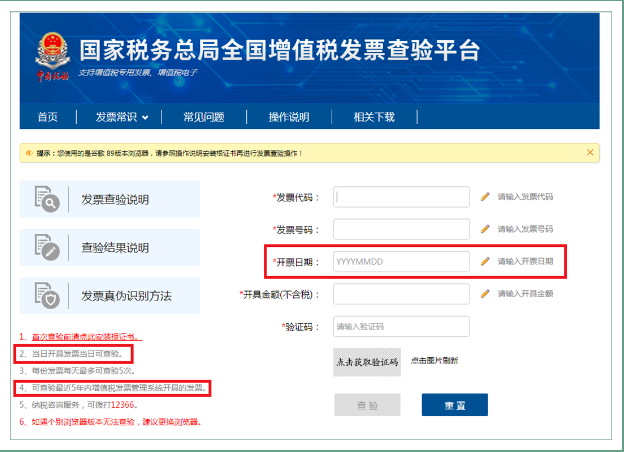Screen dimensions: 624x452
Task: Click the 点击图片刷新 text
Action: coord(434,360)
